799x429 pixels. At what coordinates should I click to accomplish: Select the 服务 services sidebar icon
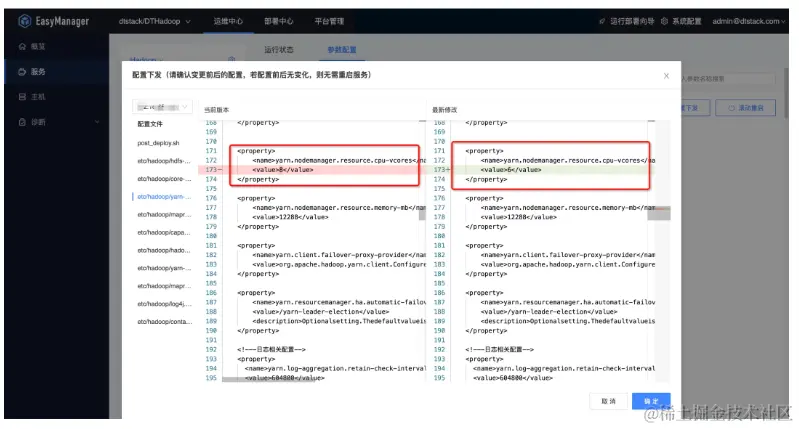click(x=22, y=72)
